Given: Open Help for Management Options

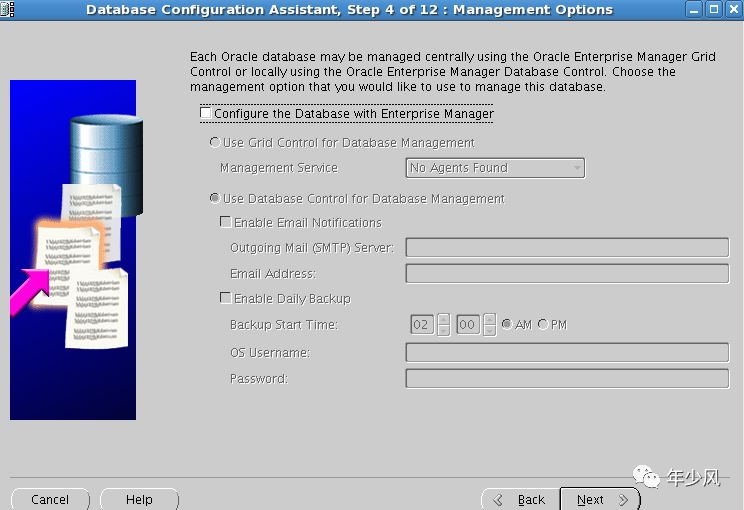Looking at the screenshot, I should tap(140, 500).
